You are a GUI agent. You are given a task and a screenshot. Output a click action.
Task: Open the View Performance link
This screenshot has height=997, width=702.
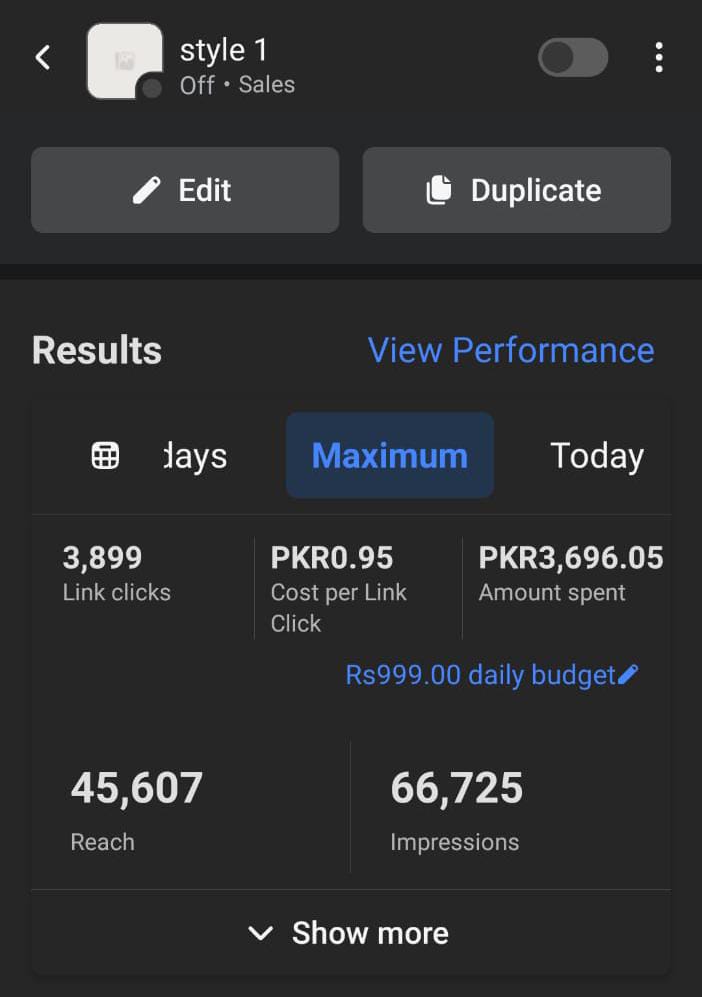(510, 350)
